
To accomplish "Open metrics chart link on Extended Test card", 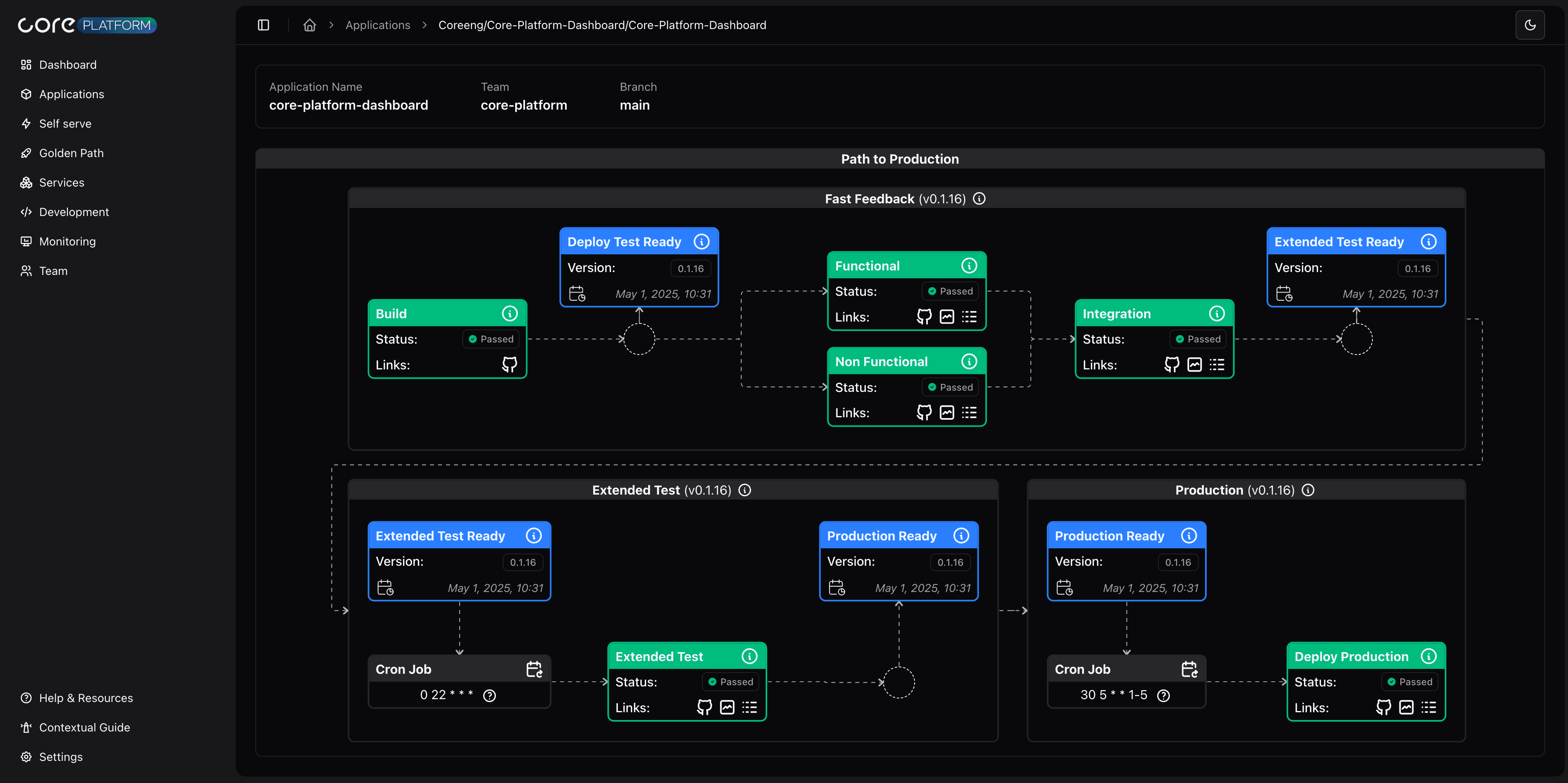I will tap(727, 707).
